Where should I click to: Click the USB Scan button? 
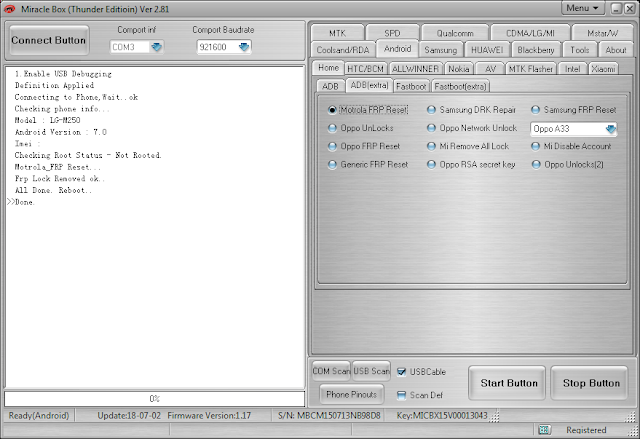pyautogui.click(x=371, y=371)
